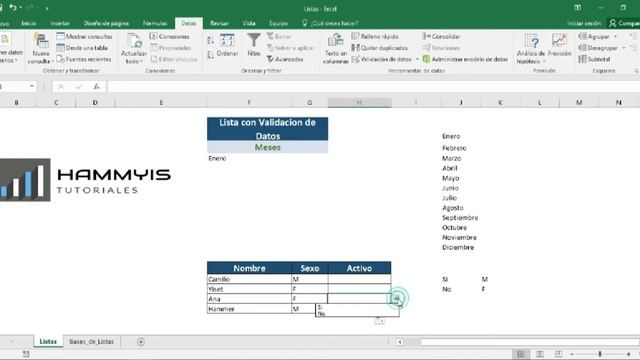This screenshot has height=360, width=640.
Task: Click the zoom slider handle
Action: coord(600,354)
